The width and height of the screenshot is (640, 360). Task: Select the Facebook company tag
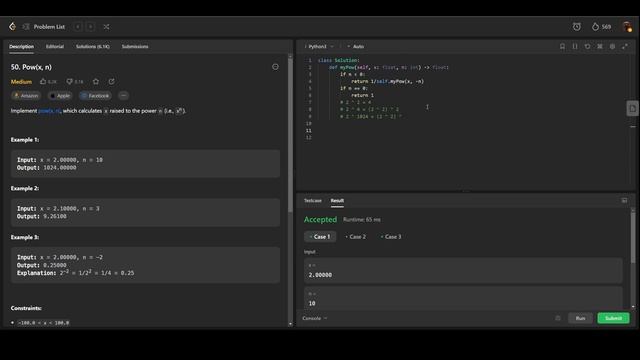coord(95,96)
